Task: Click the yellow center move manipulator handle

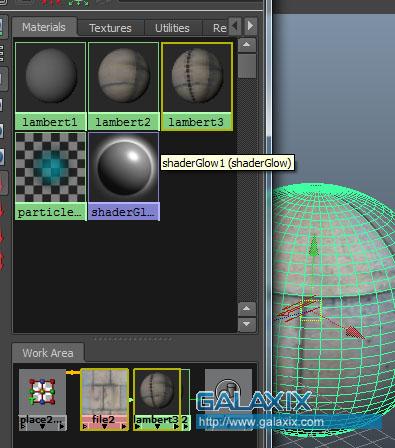Action: (311, 311)
